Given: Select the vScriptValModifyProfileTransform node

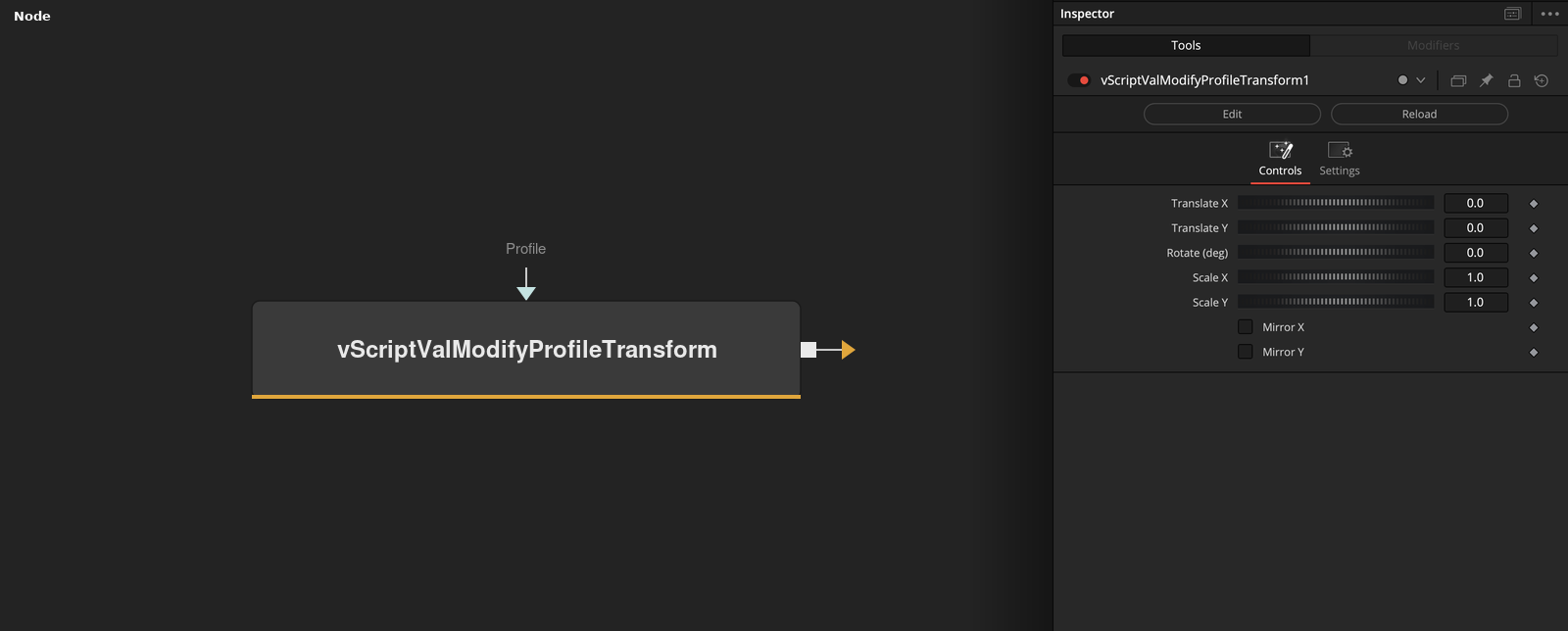Looking at the screenshot, I should [526, 350].
